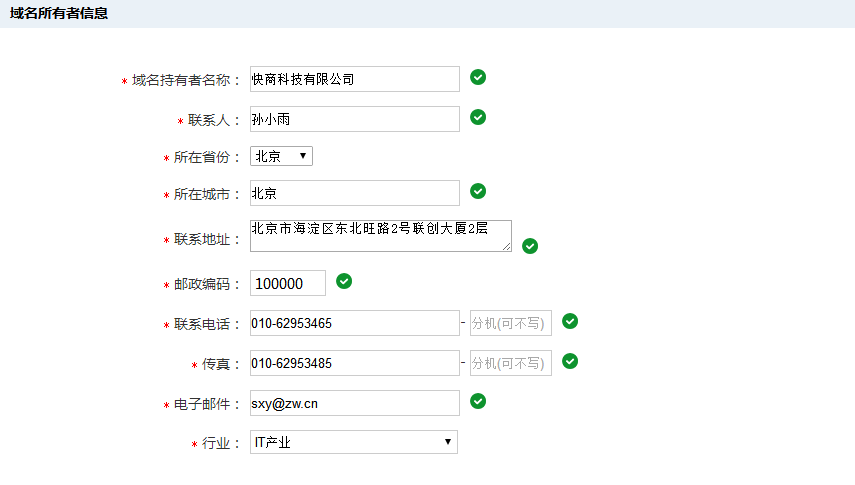This screenshot has height=485, width=855.
Task: Open the province dropdown showing 北京
Action: [281, 156]
